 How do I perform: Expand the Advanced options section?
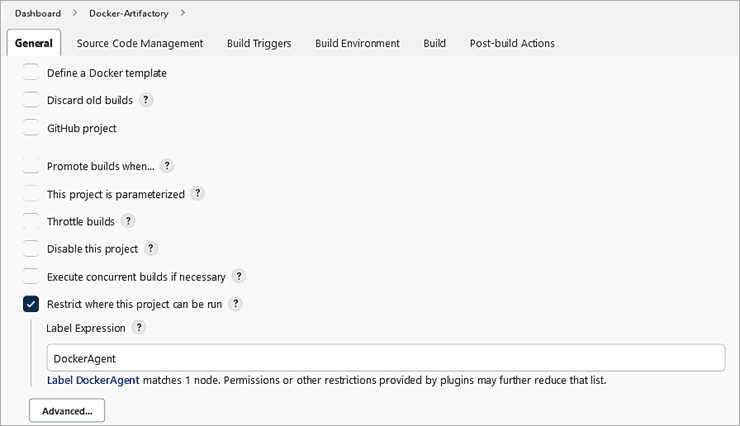coord(67,411)
